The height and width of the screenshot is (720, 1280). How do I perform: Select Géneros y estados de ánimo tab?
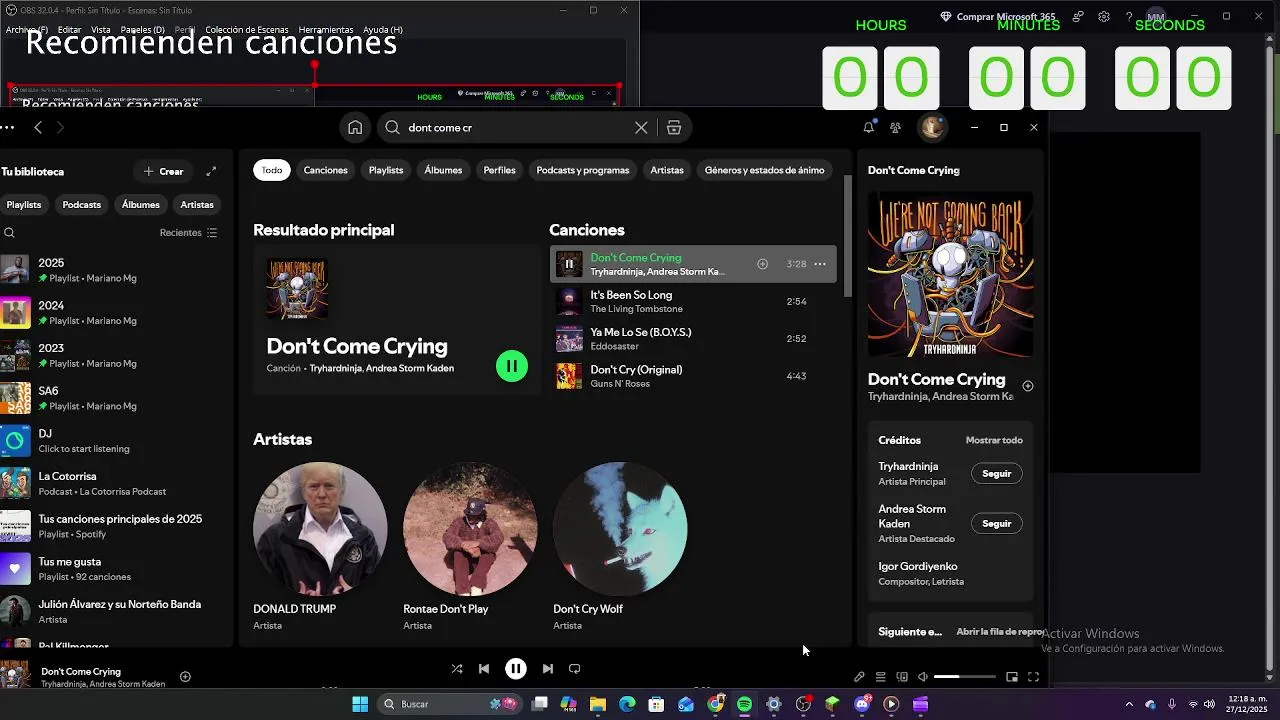765,170
